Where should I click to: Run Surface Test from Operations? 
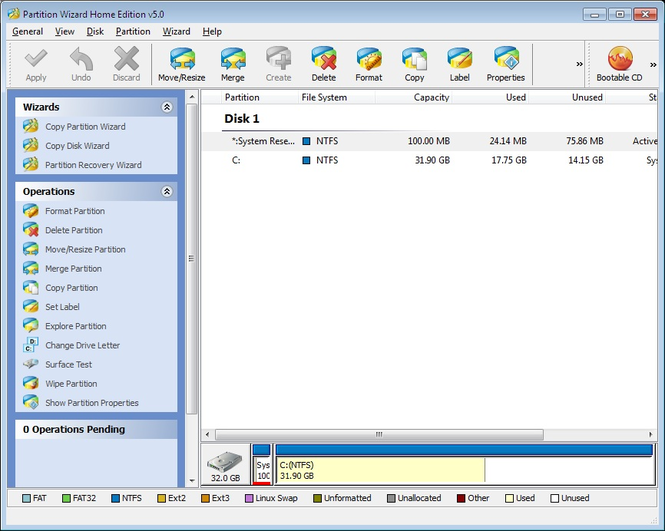click(69, 364)
